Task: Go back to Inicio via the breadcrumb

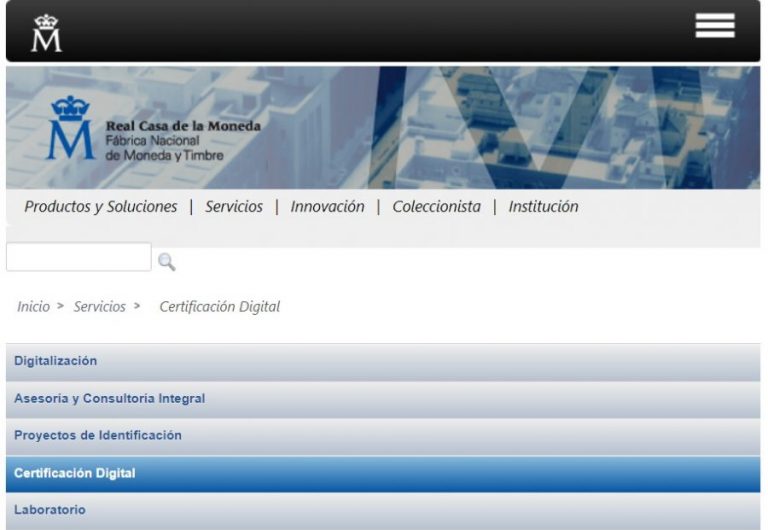Action: click(x=33, y=307)
